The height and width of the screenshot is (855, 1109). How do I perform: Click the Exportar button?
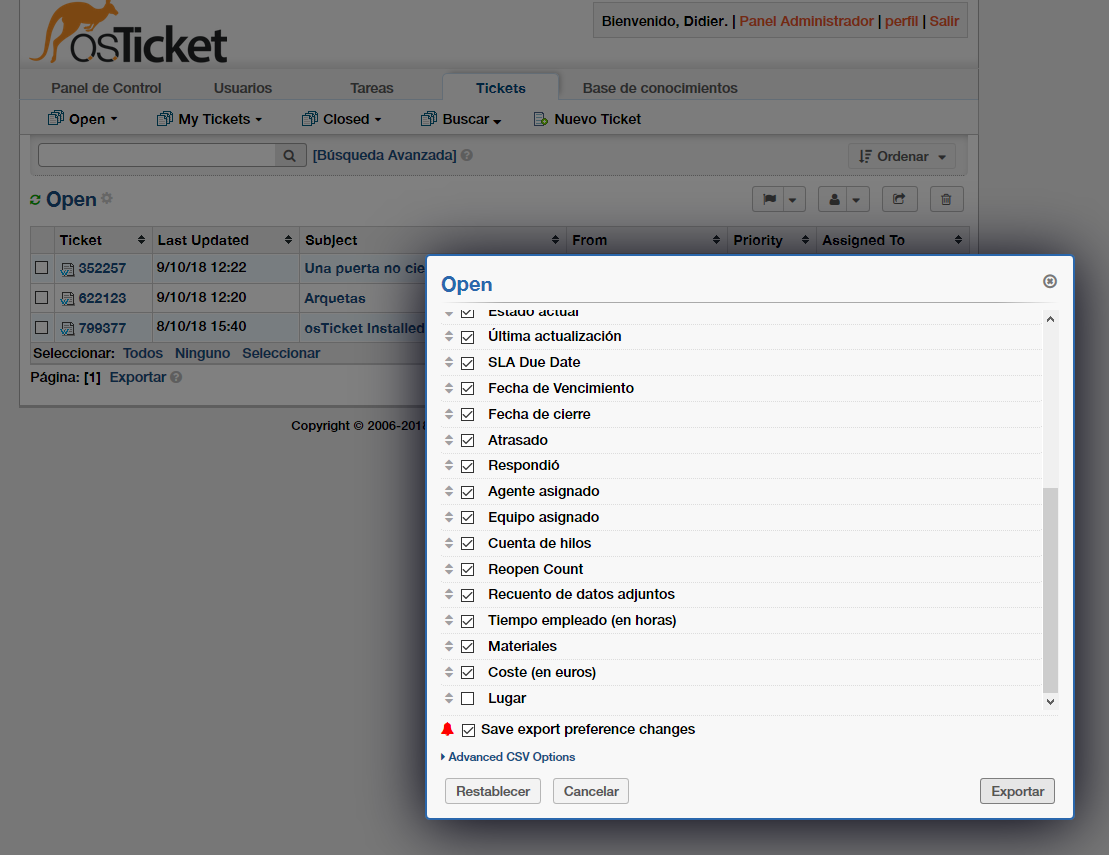(x=1016, y=790)
